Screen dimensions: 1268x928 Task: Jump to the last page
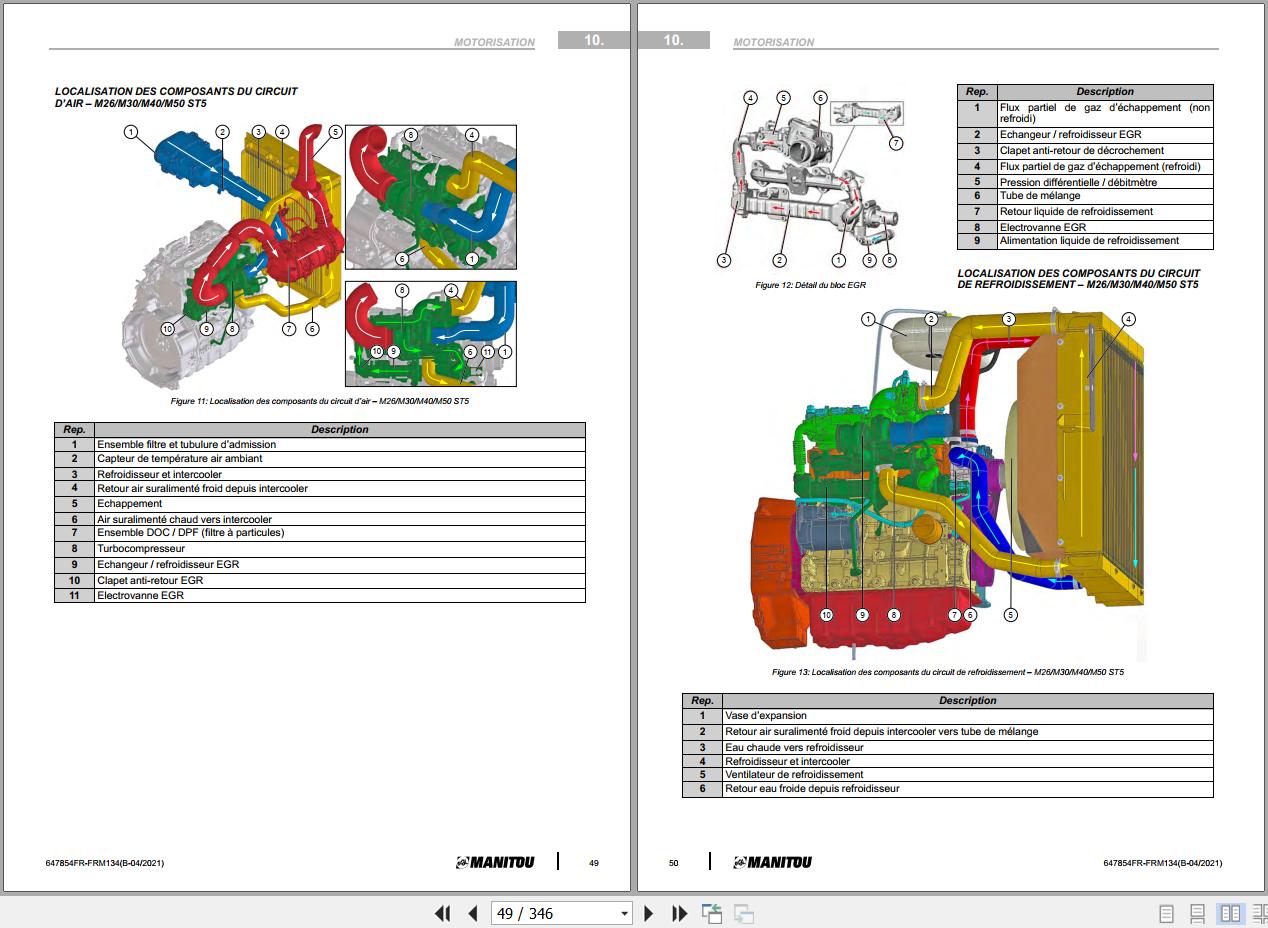click(x=679, y=913)
